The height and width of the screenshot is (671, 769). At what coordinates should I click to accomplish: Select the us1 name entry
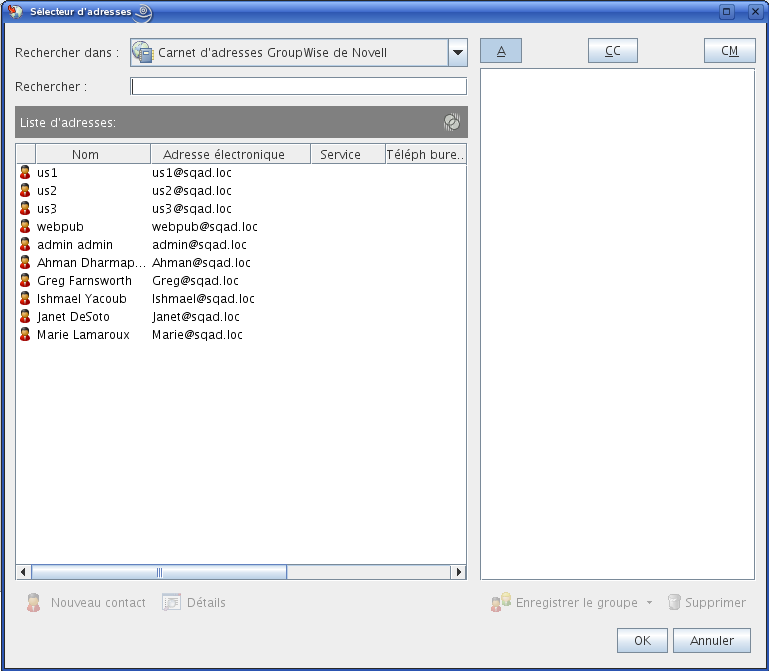tap(47, 173)
